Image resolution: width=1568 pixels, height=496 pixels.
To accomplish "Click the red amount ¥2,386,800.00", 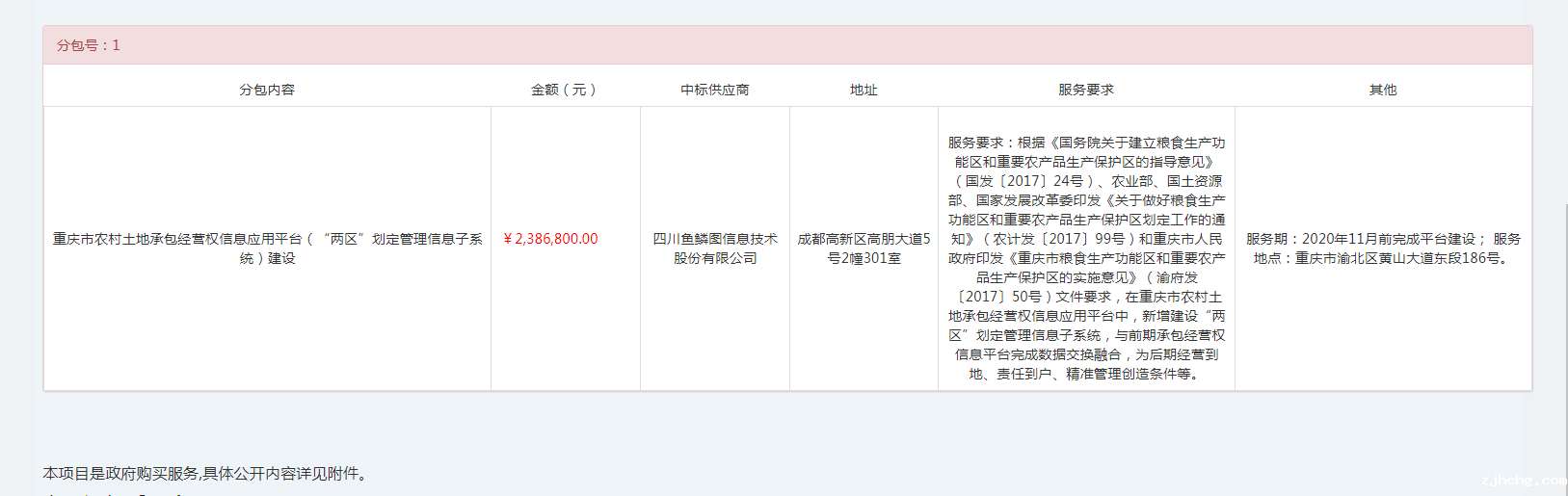I will pyautogui.click(x=551, y=239).
